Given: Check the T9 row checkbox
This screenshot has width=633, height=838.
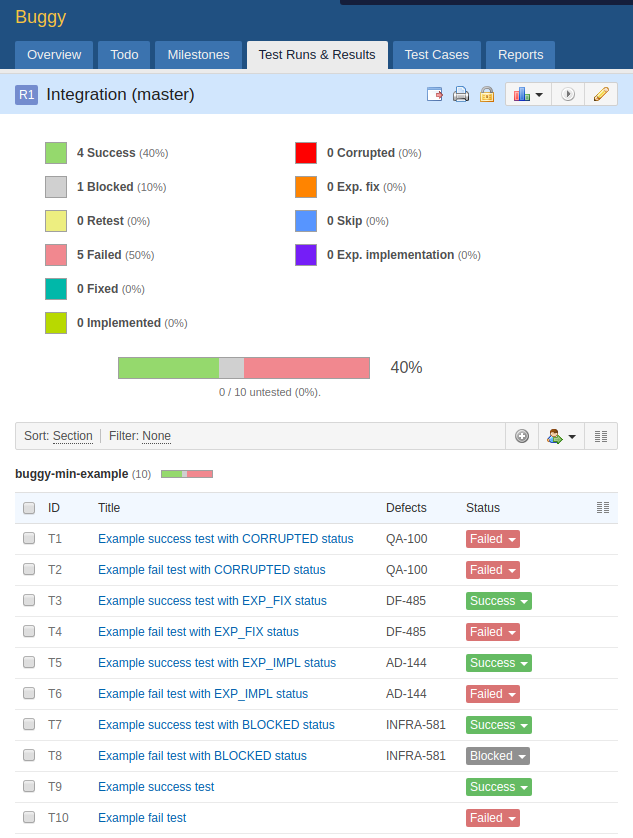Looking at the screenshot, I should [29, 786].
